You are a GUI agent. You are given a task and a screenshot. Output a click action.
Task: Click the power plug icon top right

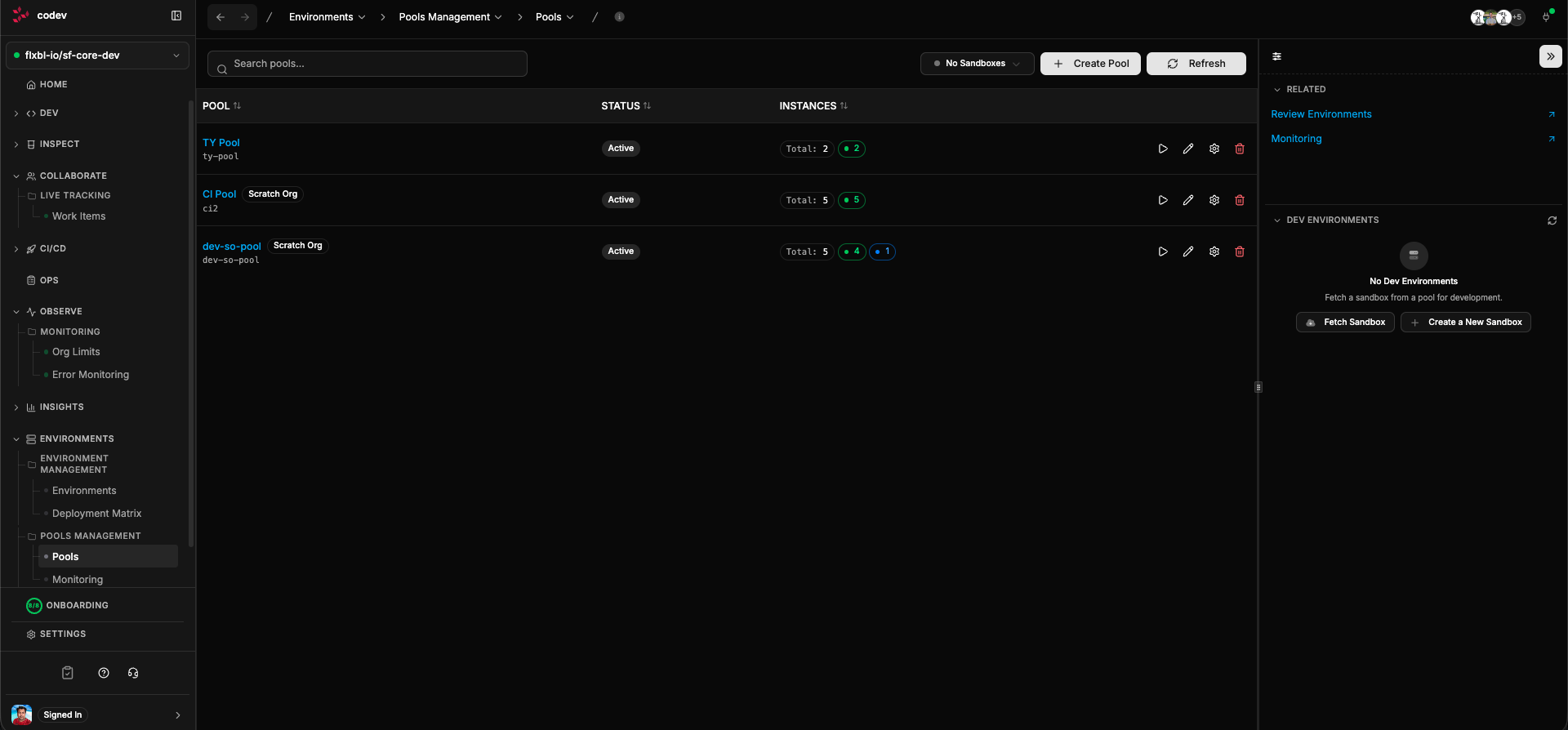[1546, 17]
